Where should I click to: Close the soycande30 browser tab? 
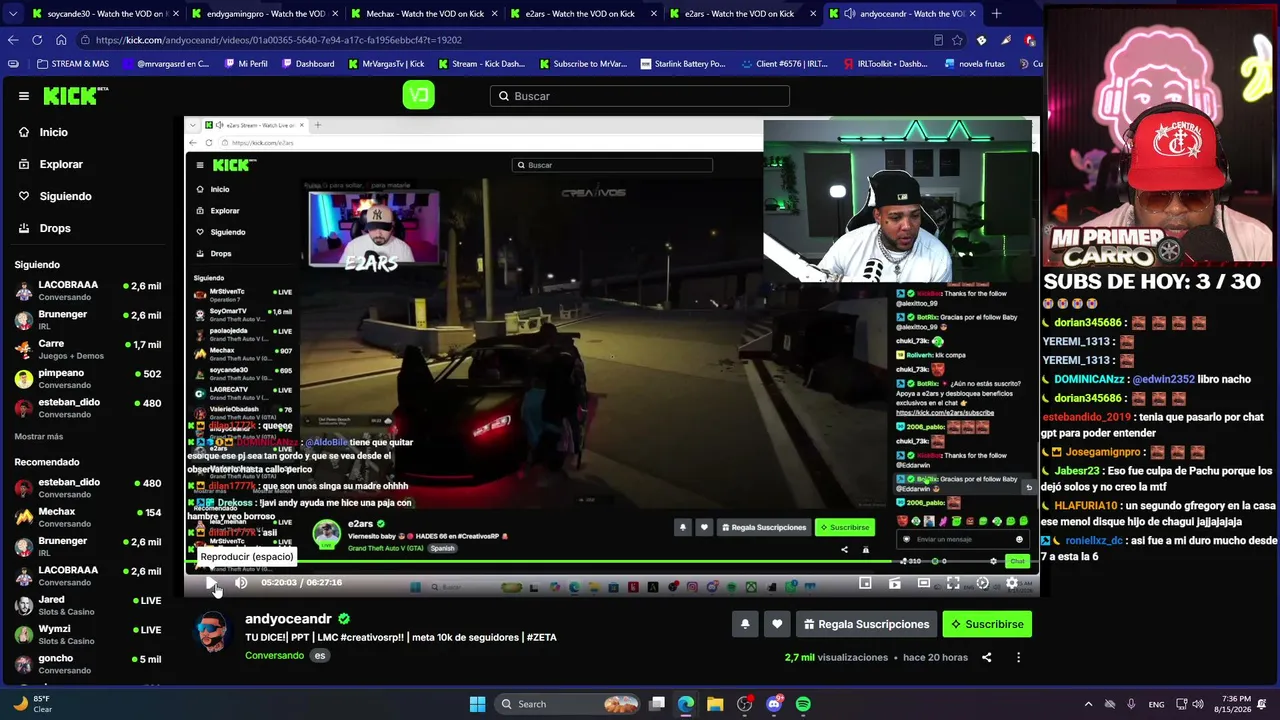(175, 14)
